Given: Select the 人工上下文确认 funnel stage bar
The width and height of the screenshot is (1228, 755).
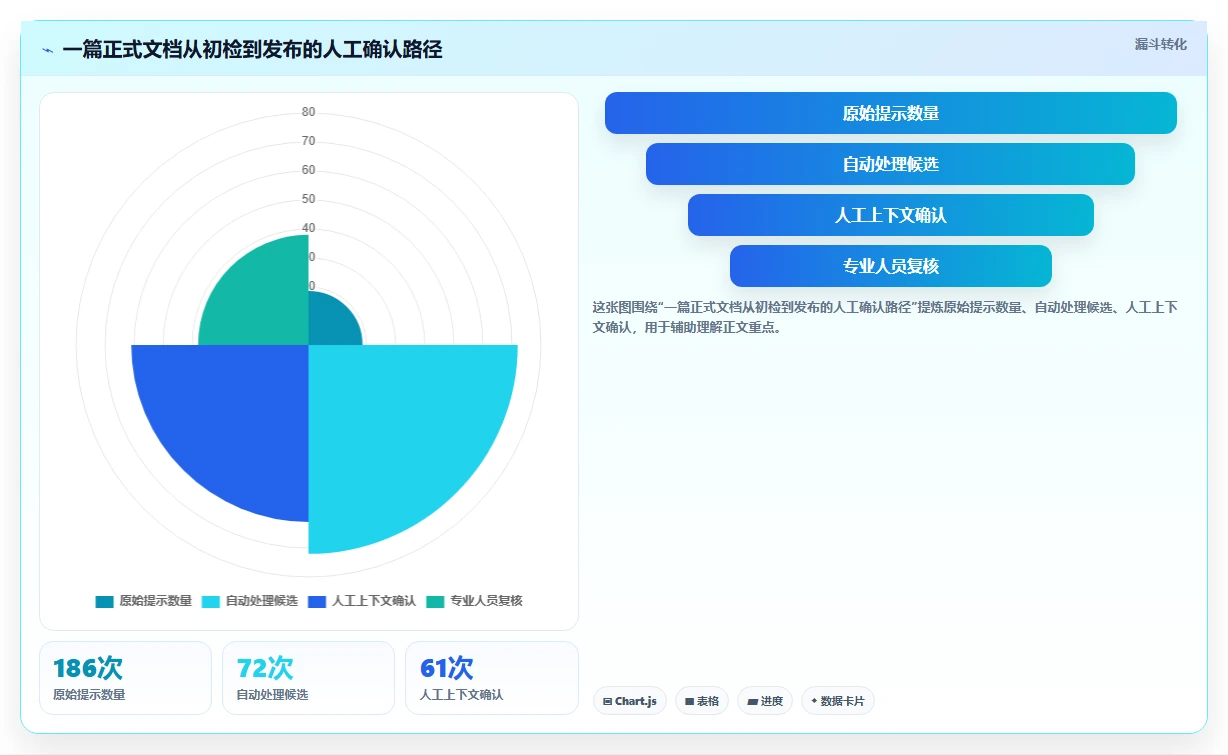Looking at the screenshot, I should tap(891, 215).
